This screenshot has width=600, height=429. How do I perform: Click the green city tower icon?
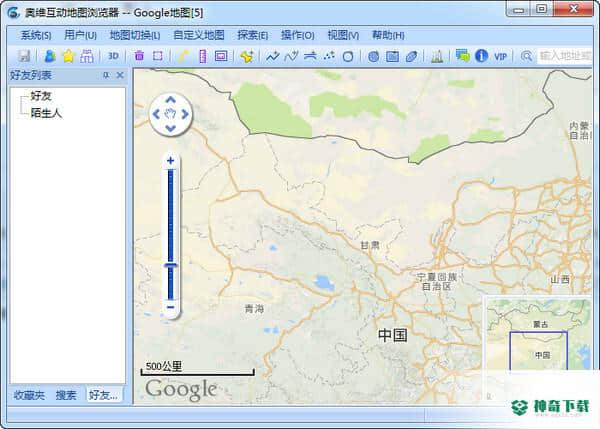pos(437,57)
